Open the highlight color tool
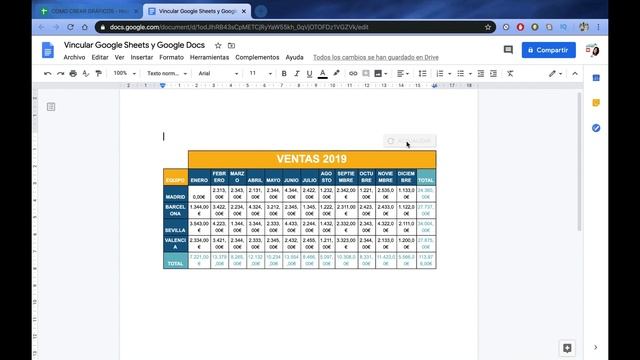 tap(336, 73)
